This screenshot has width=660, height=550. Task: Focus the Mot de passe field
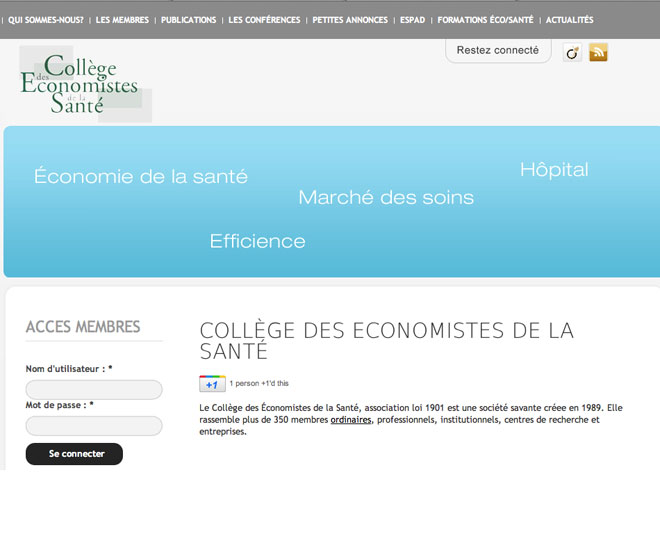[94, 426]
